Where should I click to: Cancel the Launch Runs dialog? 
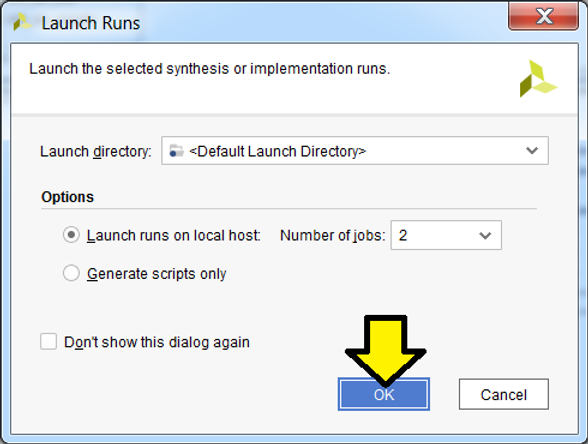pos(504,394)
